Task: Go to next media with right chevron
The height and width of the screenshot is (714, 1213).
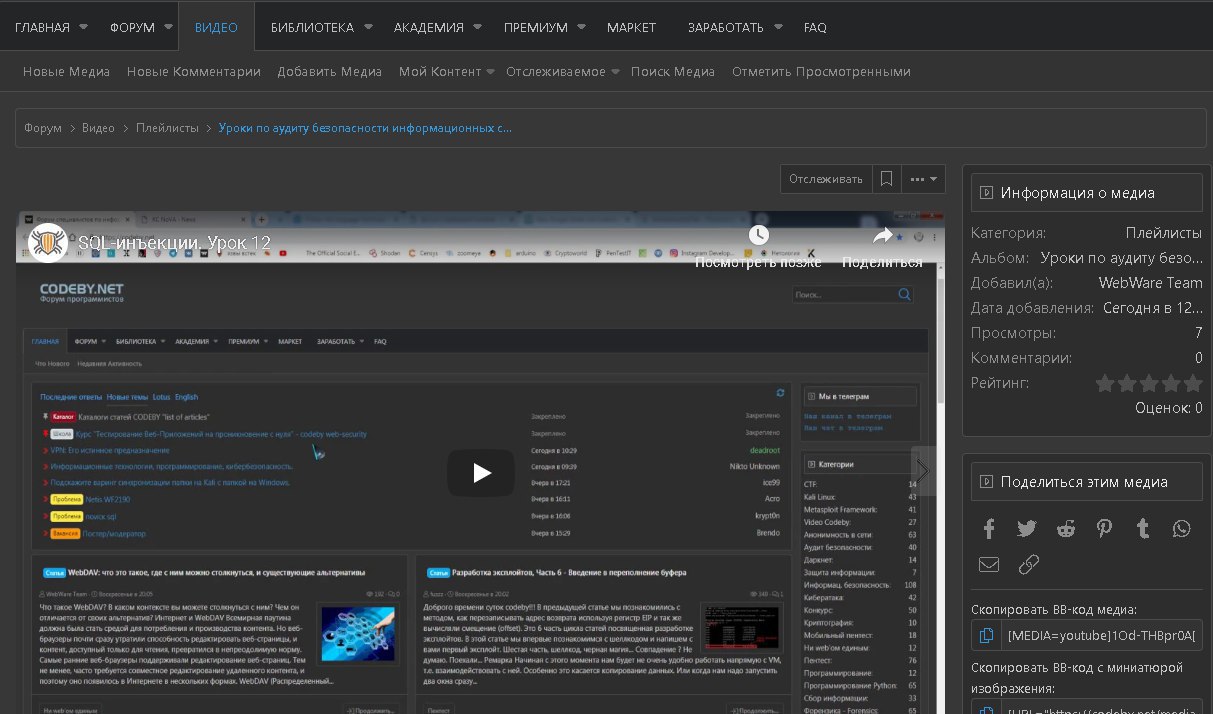Action: point(923,470)
